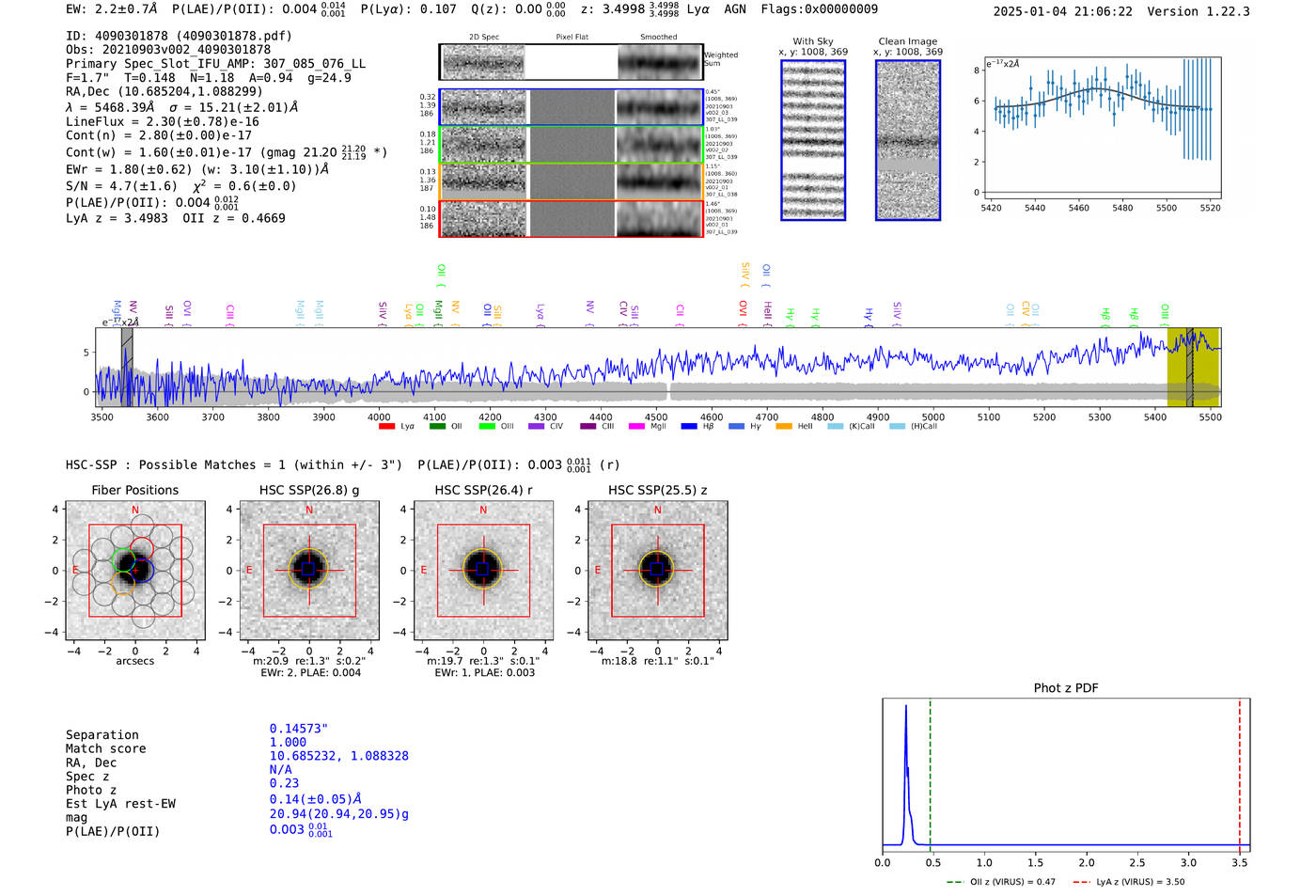The width and height of the screenshot is (1316, 896).
Task: Click the red Lyα legend swatch
Action: [386, 427]
